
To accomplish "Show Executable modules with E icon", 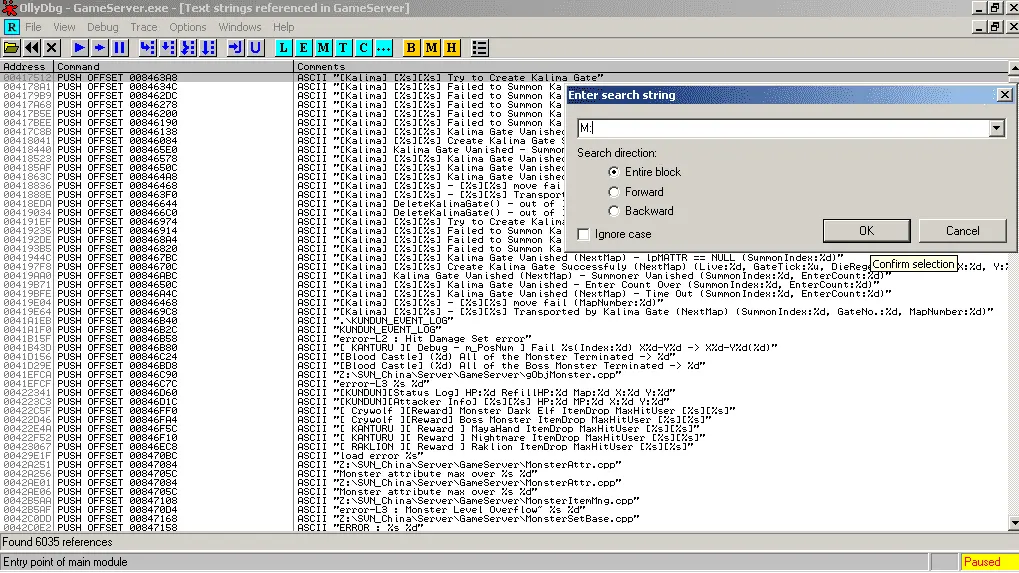I will point(303,48).
